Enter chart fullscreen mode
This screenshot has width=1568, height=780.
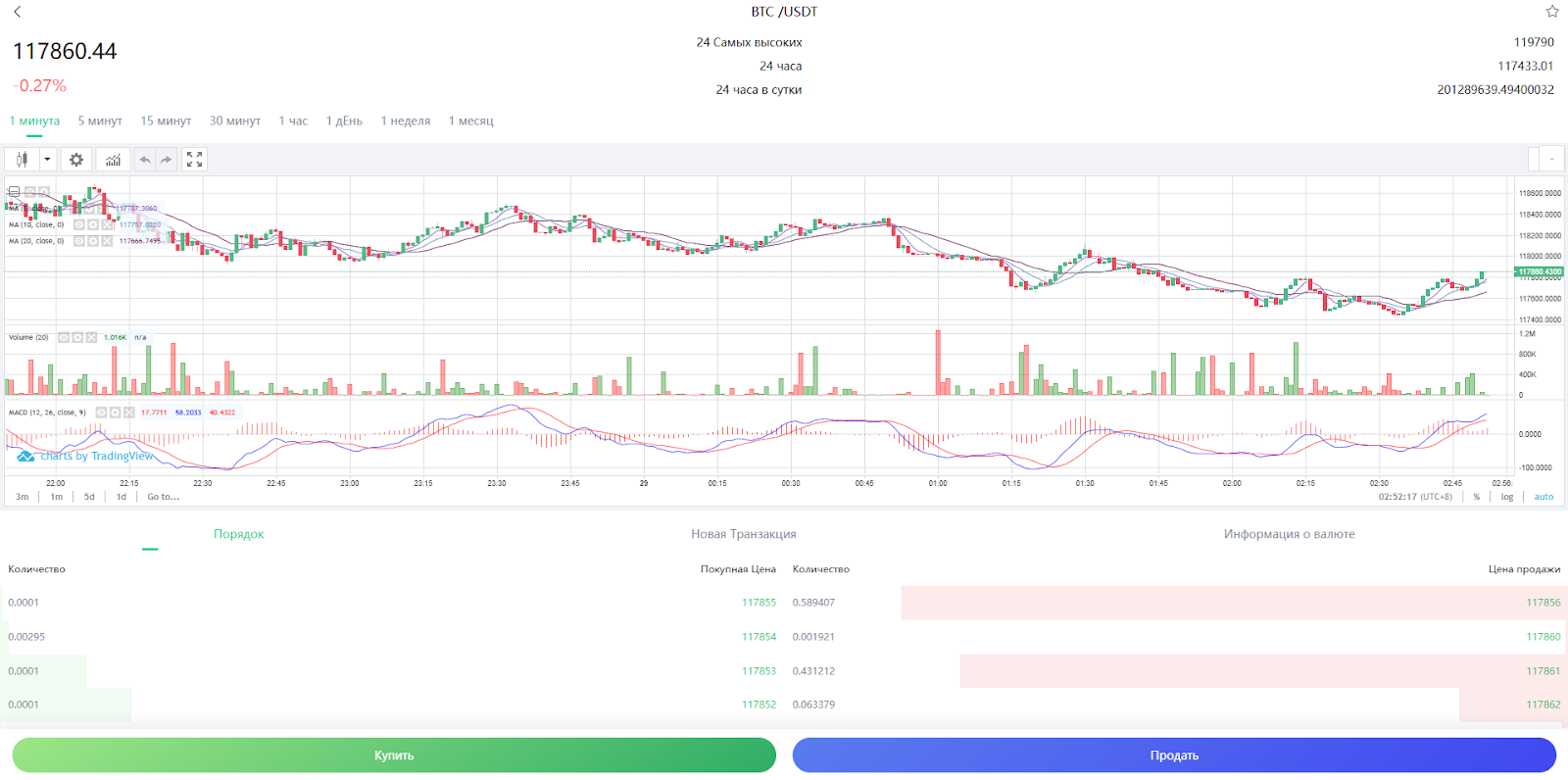[x=194, y=160]
